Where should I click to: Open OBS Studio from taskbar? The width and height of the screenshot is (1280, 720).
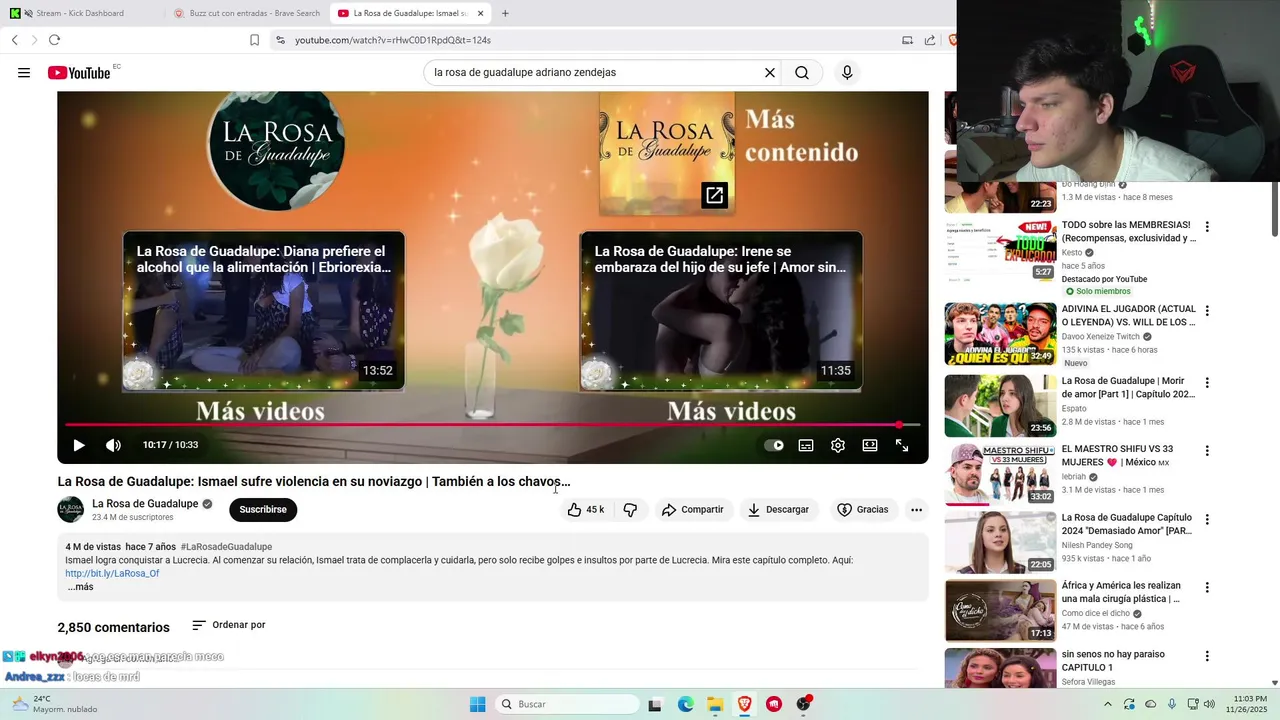click(x=803, y=704)
